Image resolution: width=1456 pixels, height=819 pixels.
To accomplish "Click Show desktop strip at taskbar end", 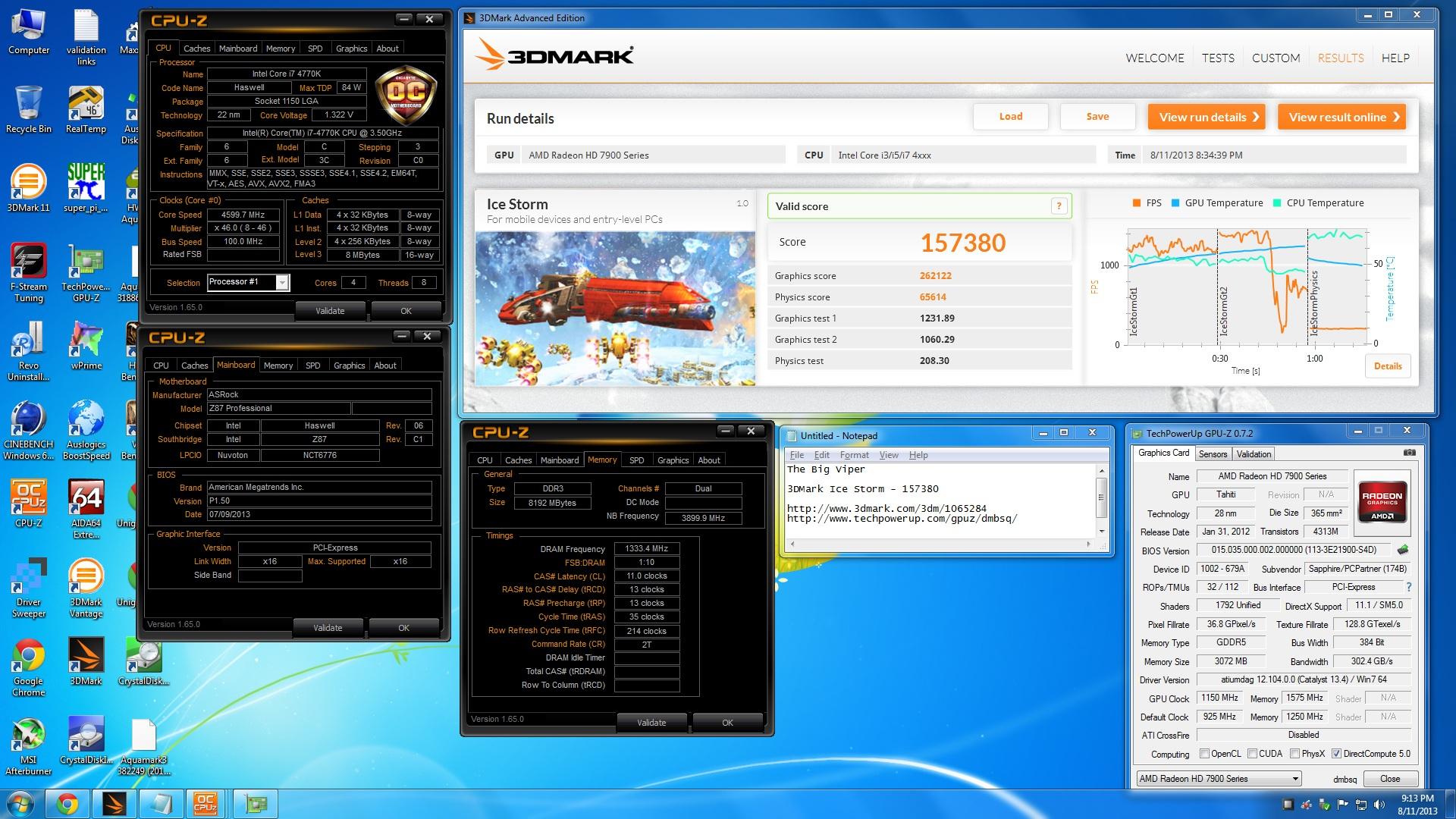I will click(x=1450, y=804).
